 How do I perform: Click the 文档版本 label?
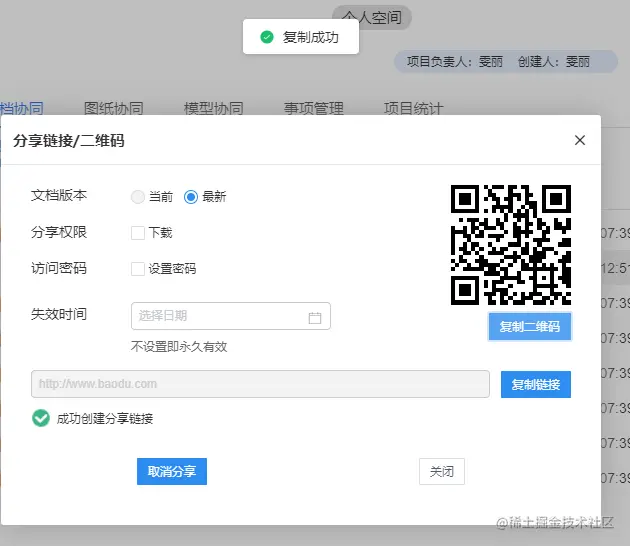[59, 195]
